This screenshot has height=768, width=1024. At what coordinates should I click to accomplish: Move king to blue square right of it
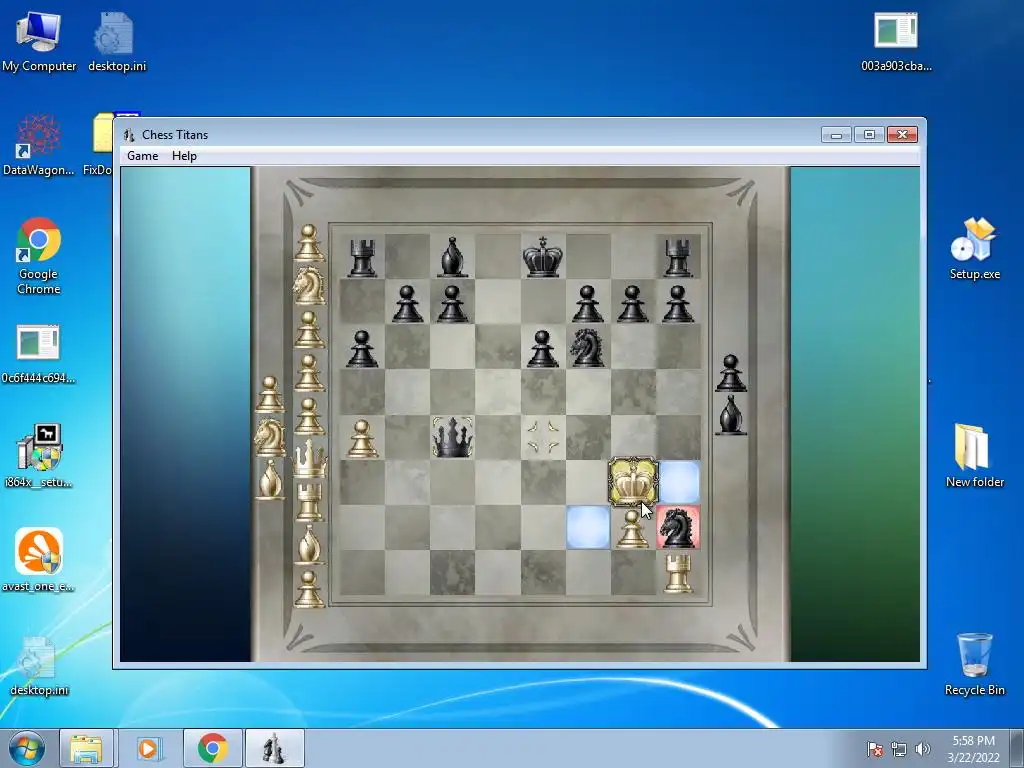coord(678,482)
